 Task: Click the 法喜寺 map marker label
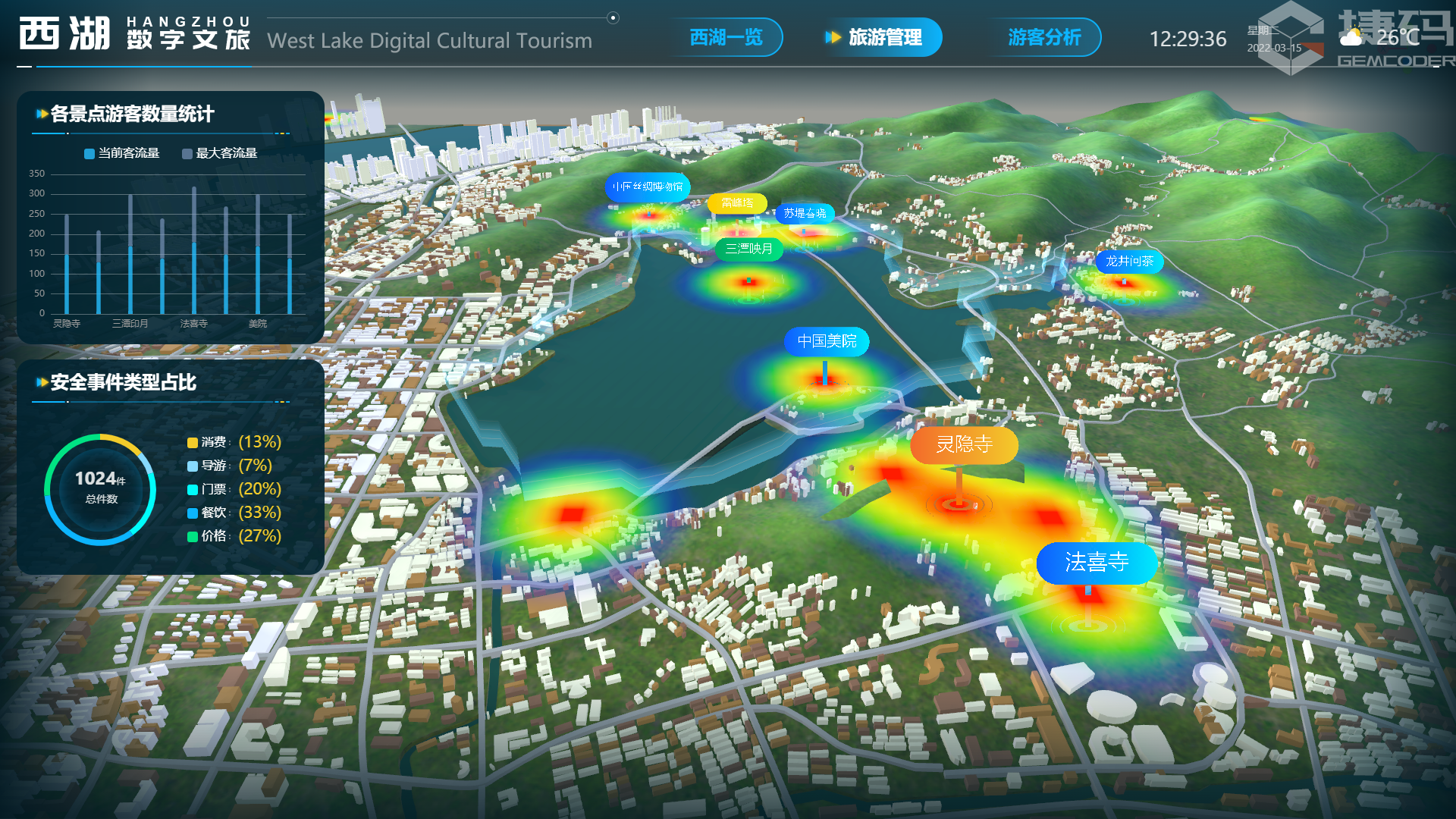click(1097, 563)
